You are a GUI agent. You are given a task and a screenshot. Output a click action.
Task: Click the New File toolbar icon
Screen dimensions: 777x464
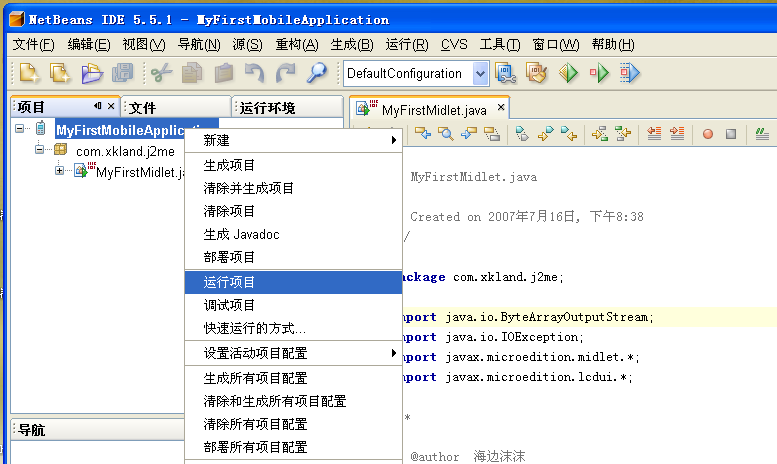[29, 73]
